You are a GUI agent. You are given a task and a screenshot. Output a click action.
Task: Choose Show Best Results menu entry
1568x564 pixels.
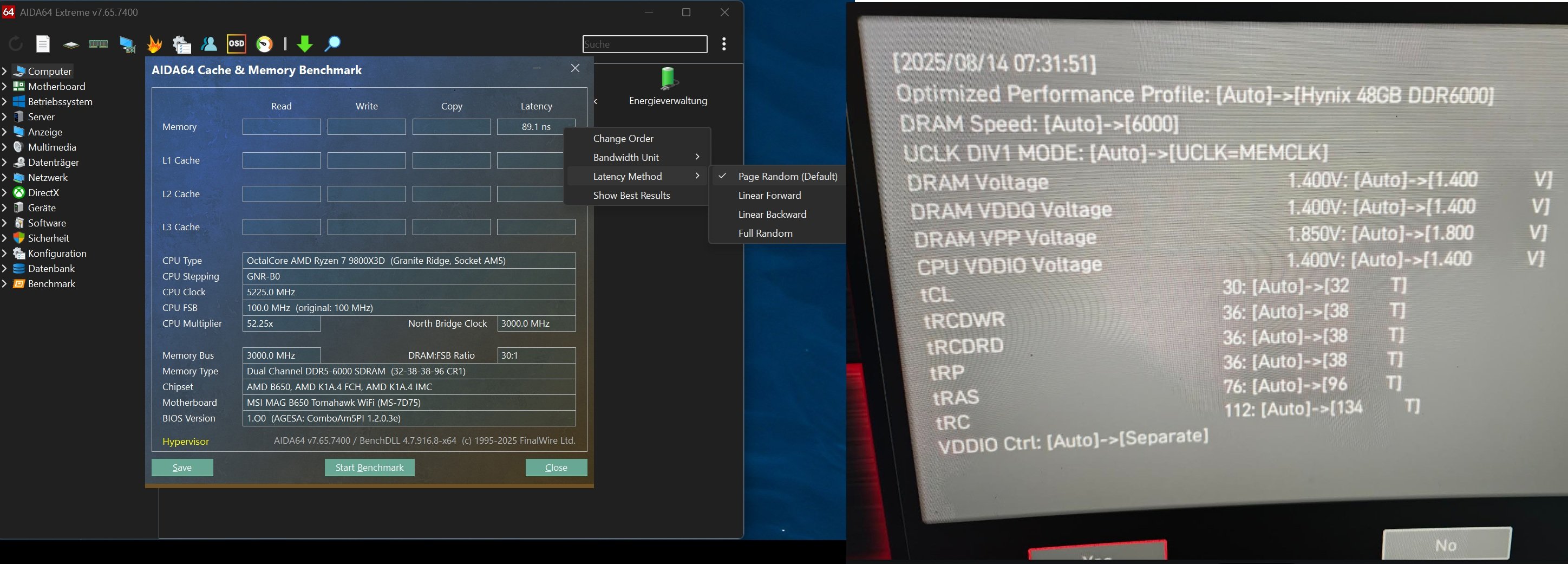pos(637,195)
